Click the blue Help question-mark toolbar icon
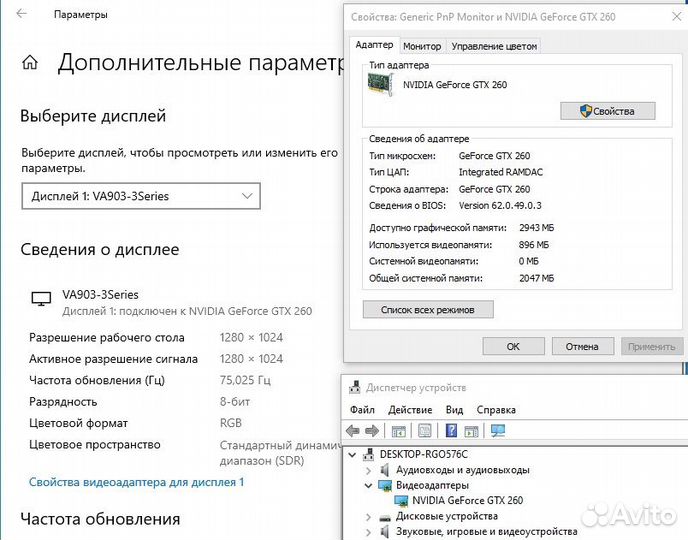 (x=451, y=431)
